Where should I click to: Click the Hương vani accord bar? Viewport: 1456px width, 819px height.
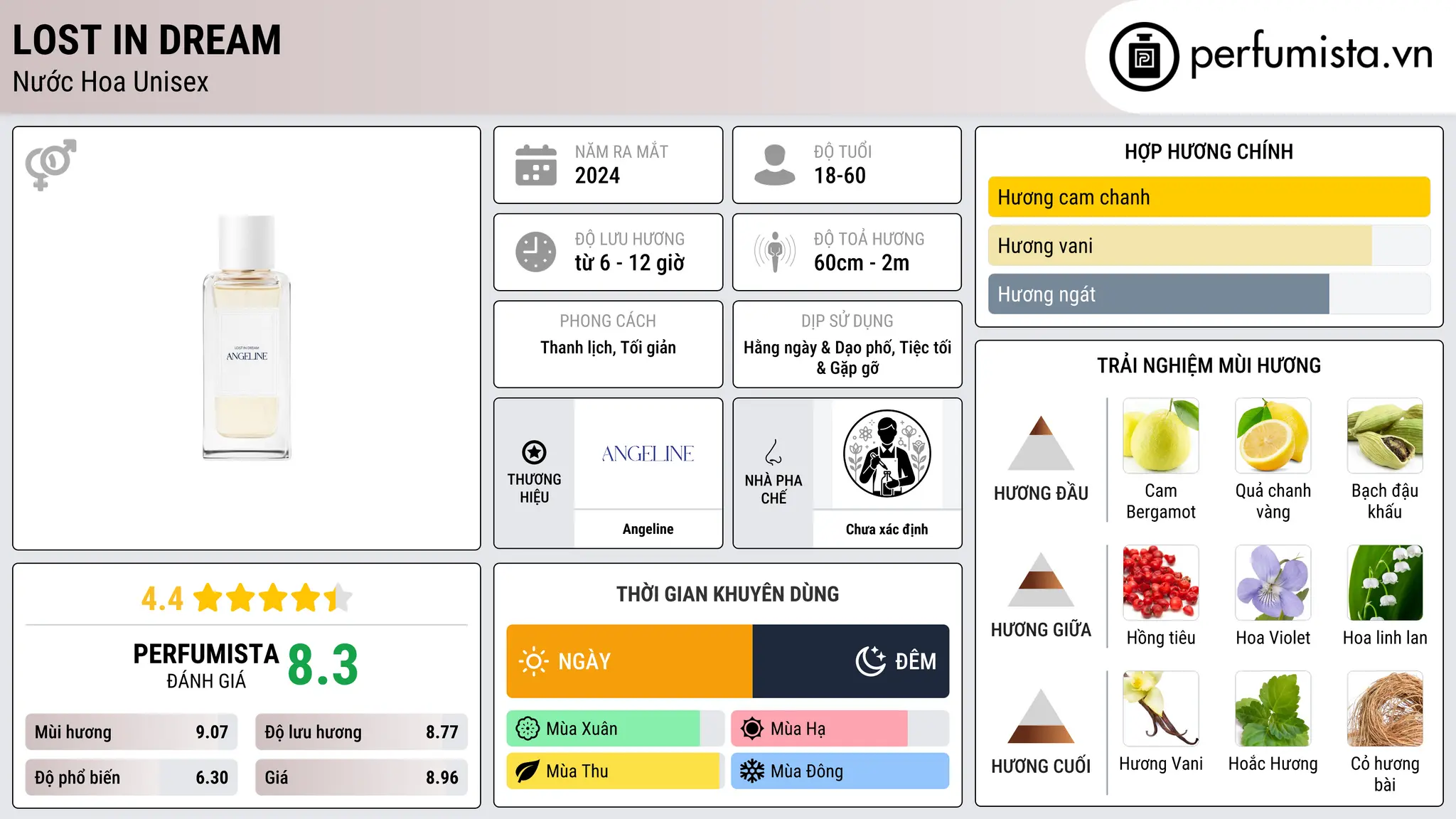[1209, 245]
